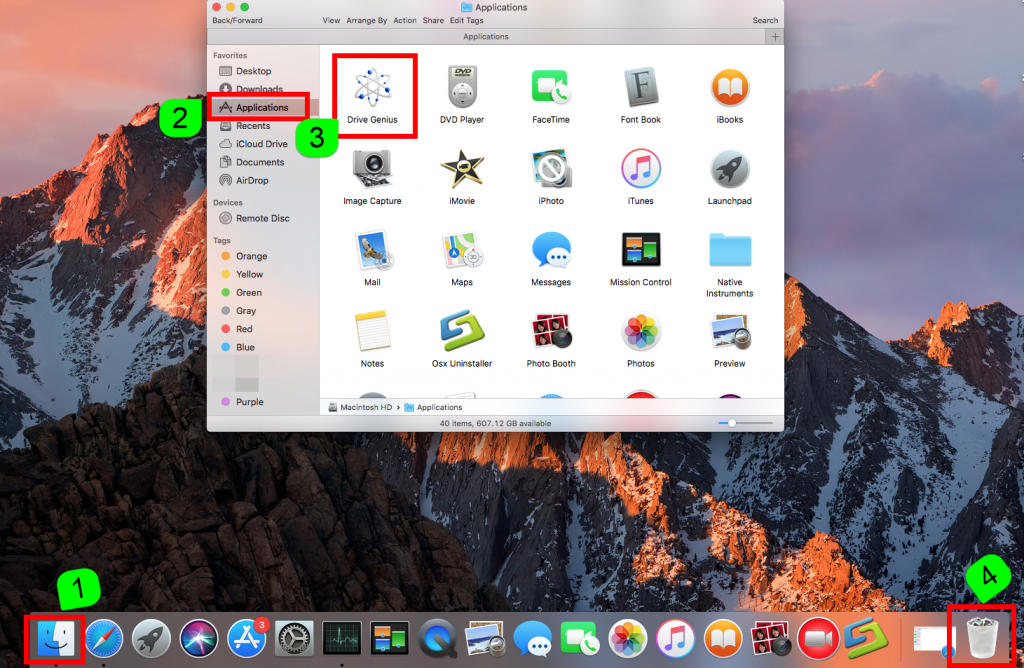This screenshot has height=668, width=1024.
Task: Select the Photo Booth app icon
Action: pos(551,332)
